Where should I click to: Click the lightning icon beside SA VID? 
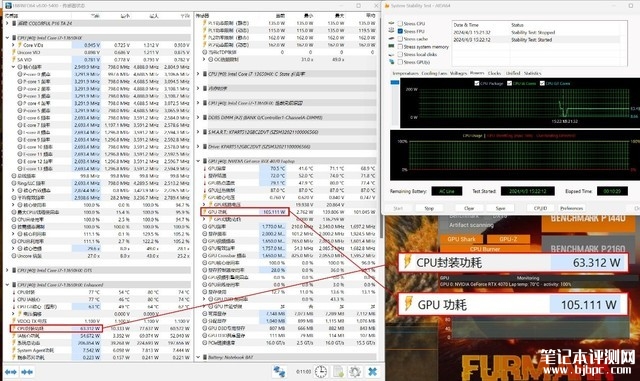click(13, 60)
